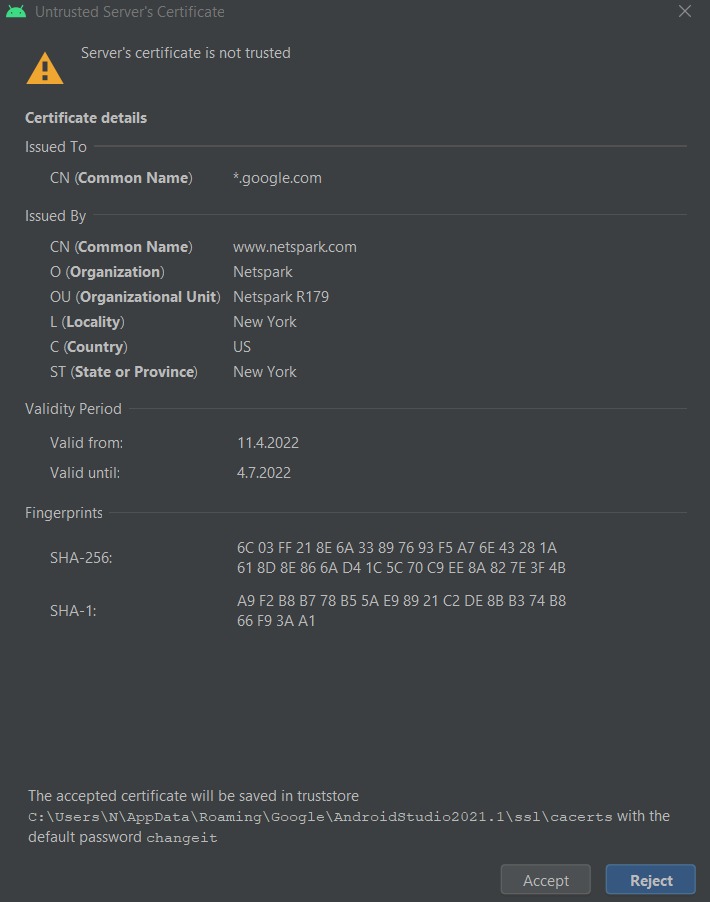
Task: Click the Android Studio icon in title bar
Action: point(15,12)
